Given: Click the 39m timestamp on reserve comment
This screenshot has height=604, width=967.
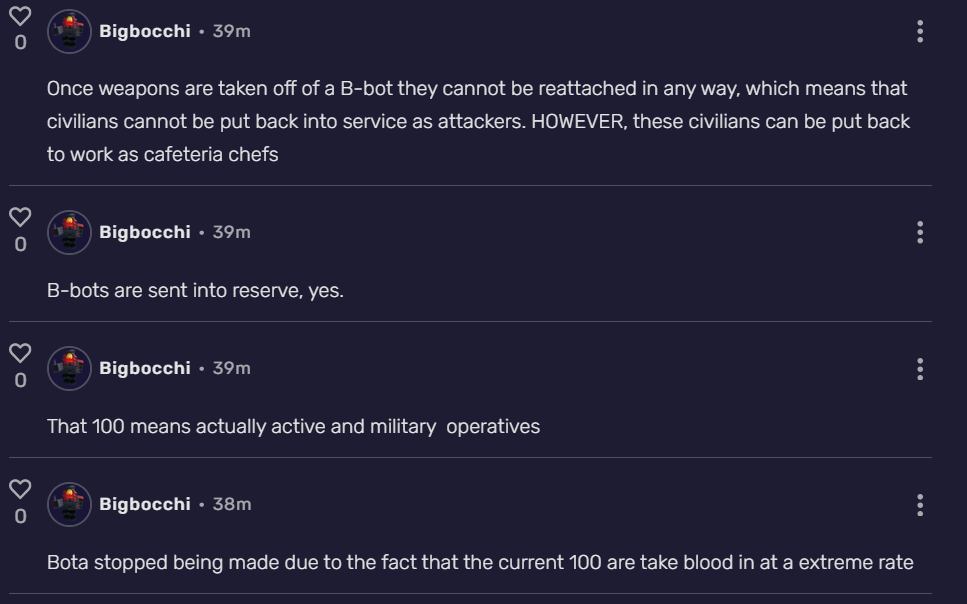Looking at the screenshot, I should coord(232,232).
